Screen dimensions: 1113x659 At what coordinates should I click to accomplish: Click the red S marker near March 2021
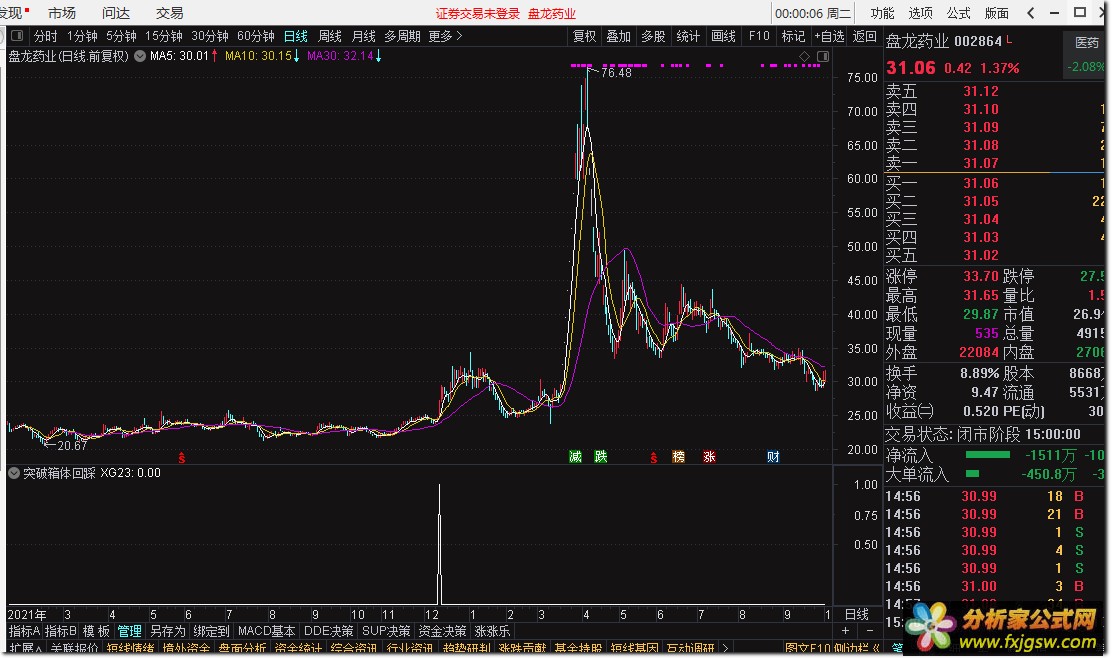(182, 458)
